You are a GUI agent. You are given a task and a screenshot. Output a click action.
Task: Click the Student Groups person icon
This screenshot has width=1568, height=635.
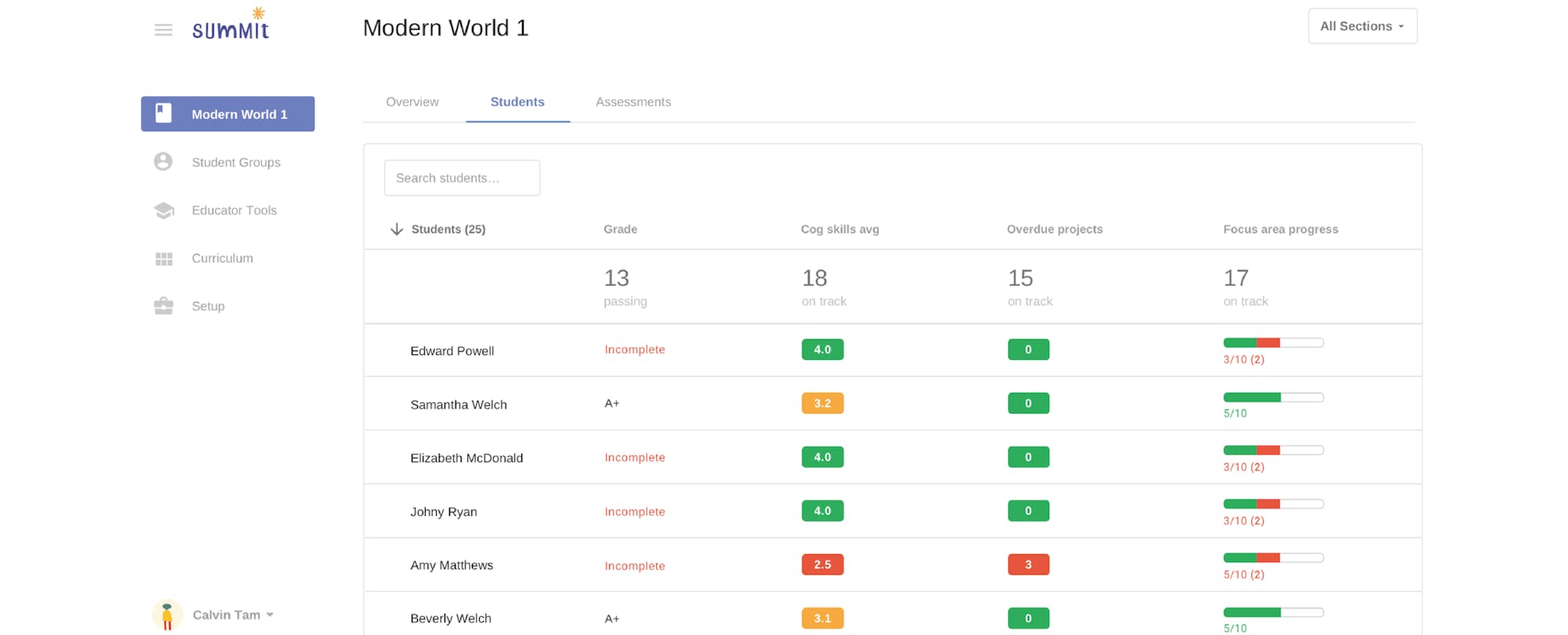point(163,161)
